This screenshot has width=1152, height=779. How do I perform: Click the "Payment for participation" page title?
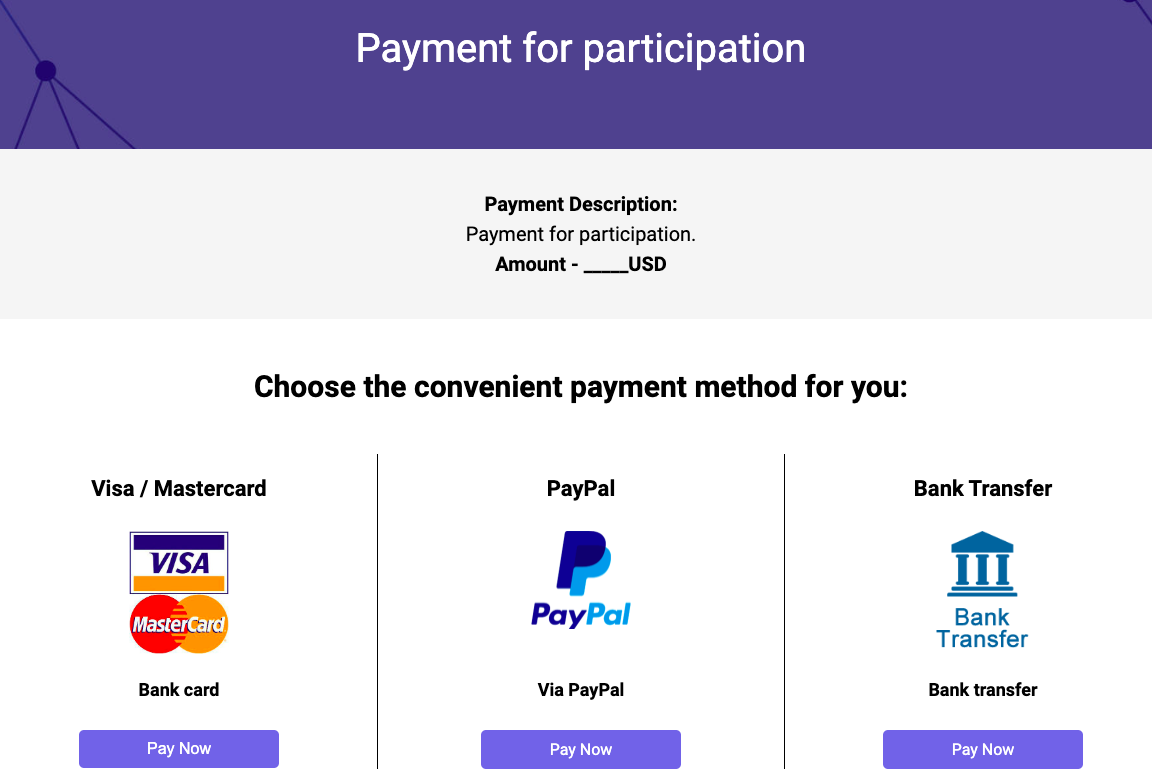tap(581, 49)
